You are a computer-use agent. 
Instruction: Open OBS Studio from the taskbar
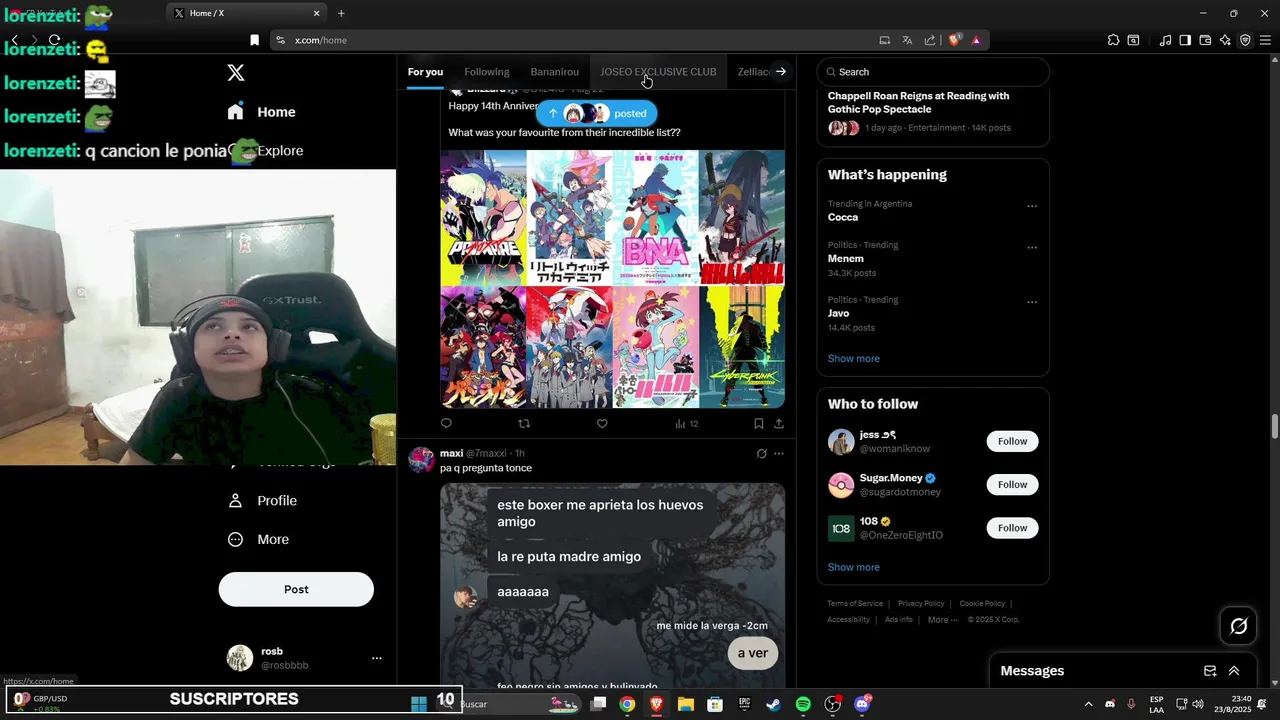pyautogui.click(x=832, y=704)
